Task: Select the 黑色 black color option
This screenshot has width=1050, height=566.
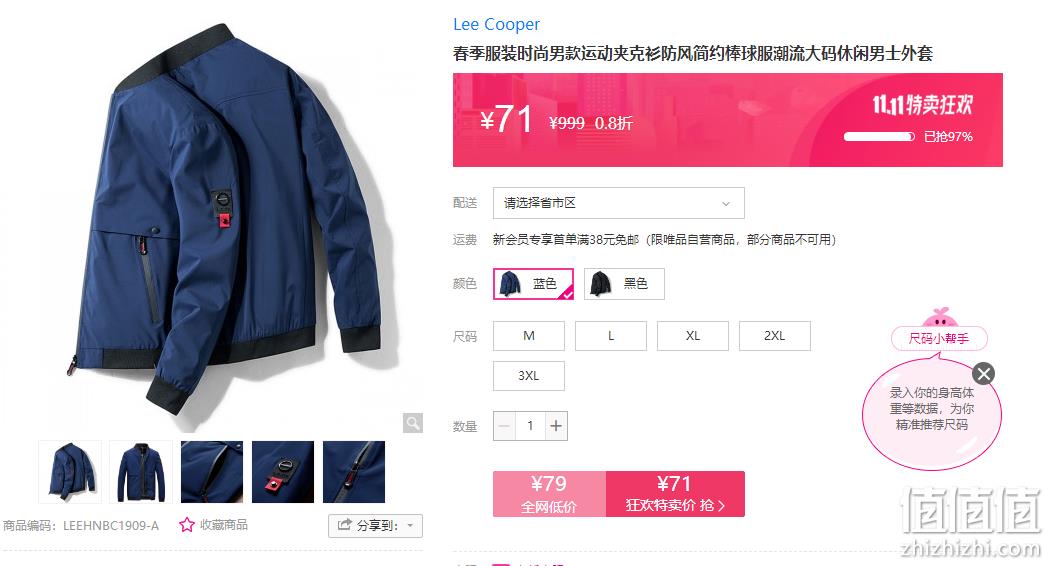Action: pos(624,283)
